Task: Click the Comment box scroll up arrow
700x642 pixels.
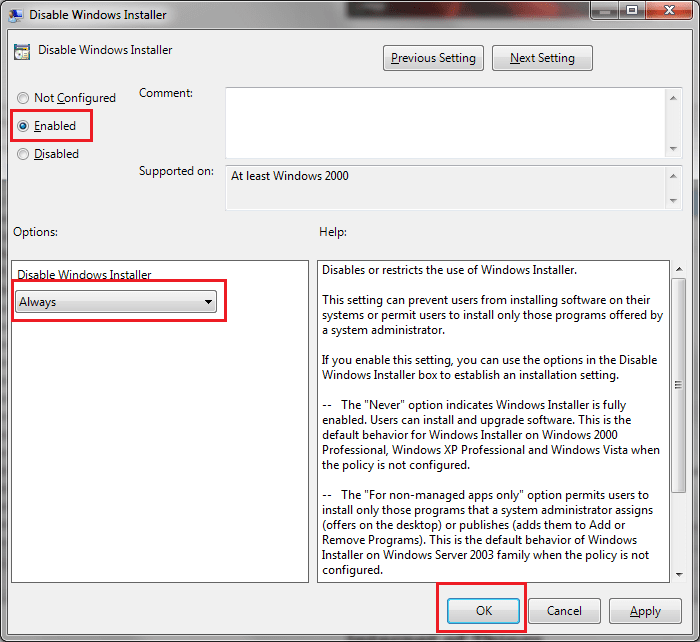Action: pyautogui.click(x=673, y=98)
